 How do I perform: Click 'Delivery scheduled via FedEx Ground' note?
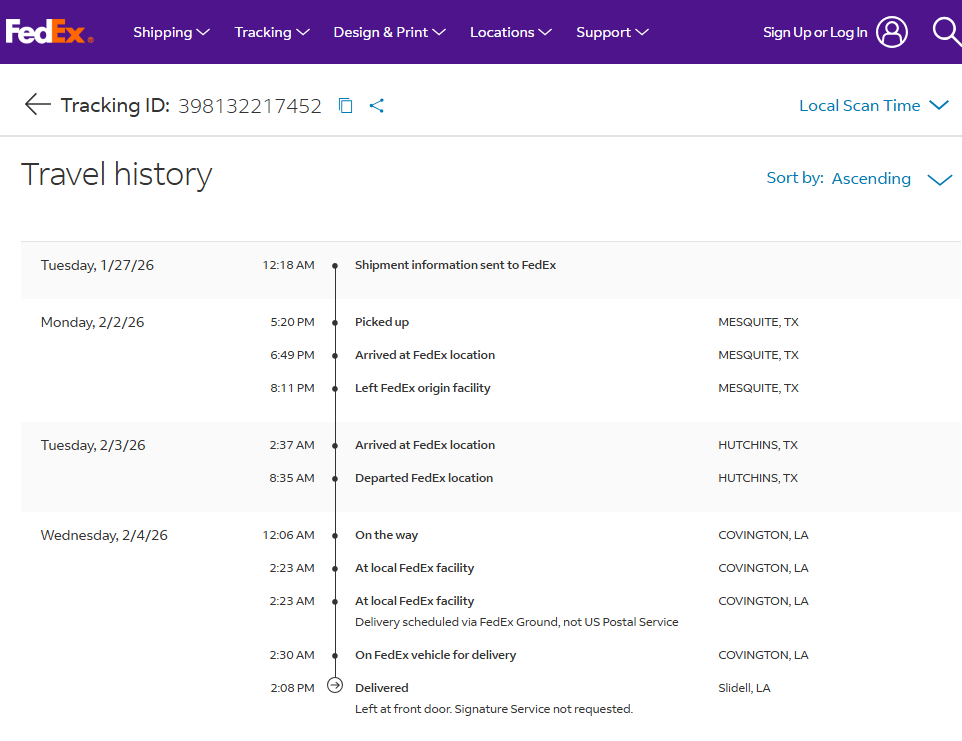click(x=517, y=622)
